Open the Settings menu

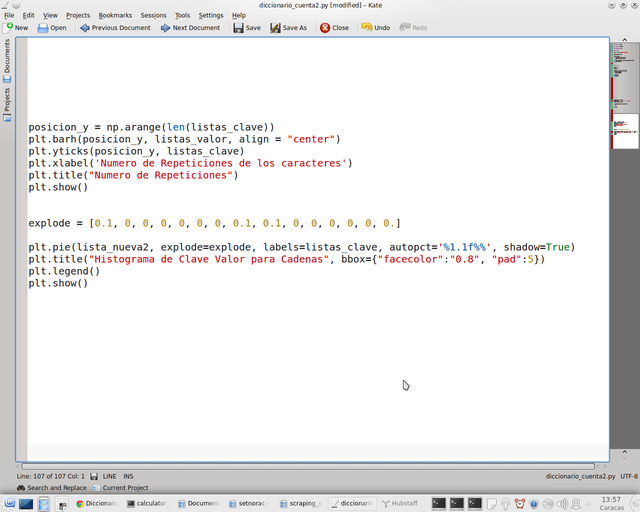(211, 16)
